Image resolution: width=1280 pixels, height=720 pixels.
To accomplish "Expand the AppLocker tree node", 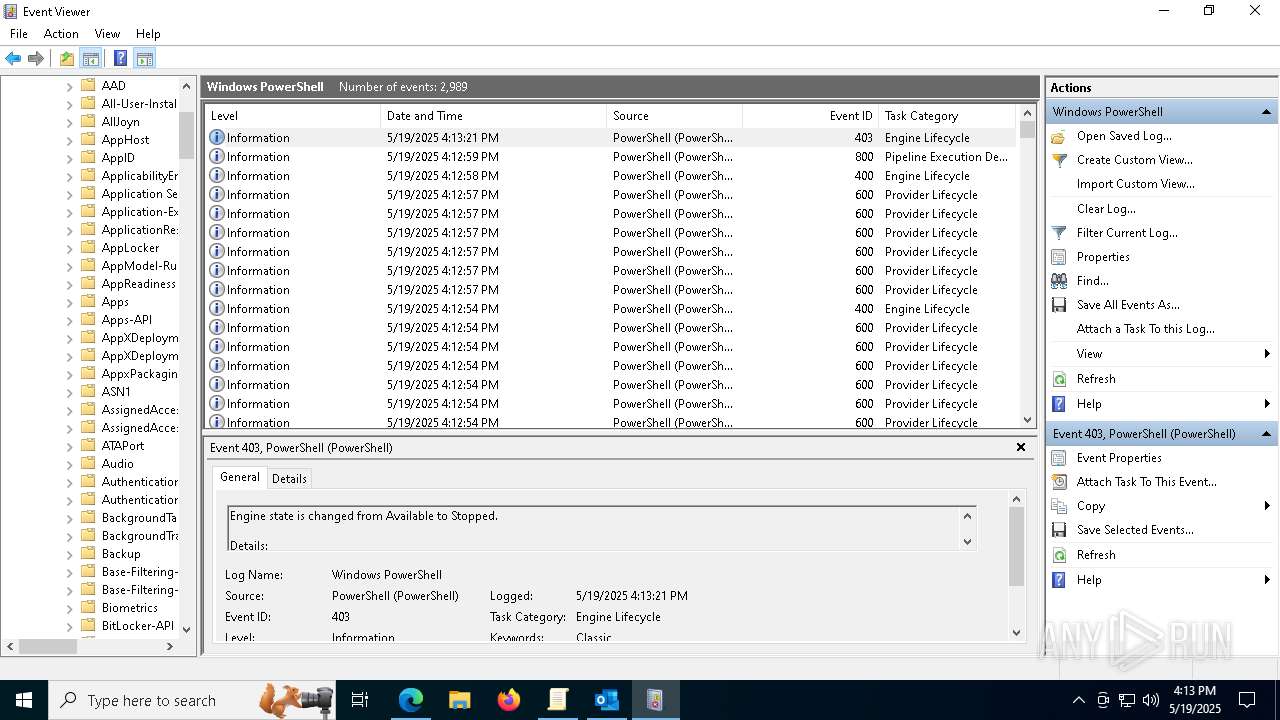I will tap(69, 248).
